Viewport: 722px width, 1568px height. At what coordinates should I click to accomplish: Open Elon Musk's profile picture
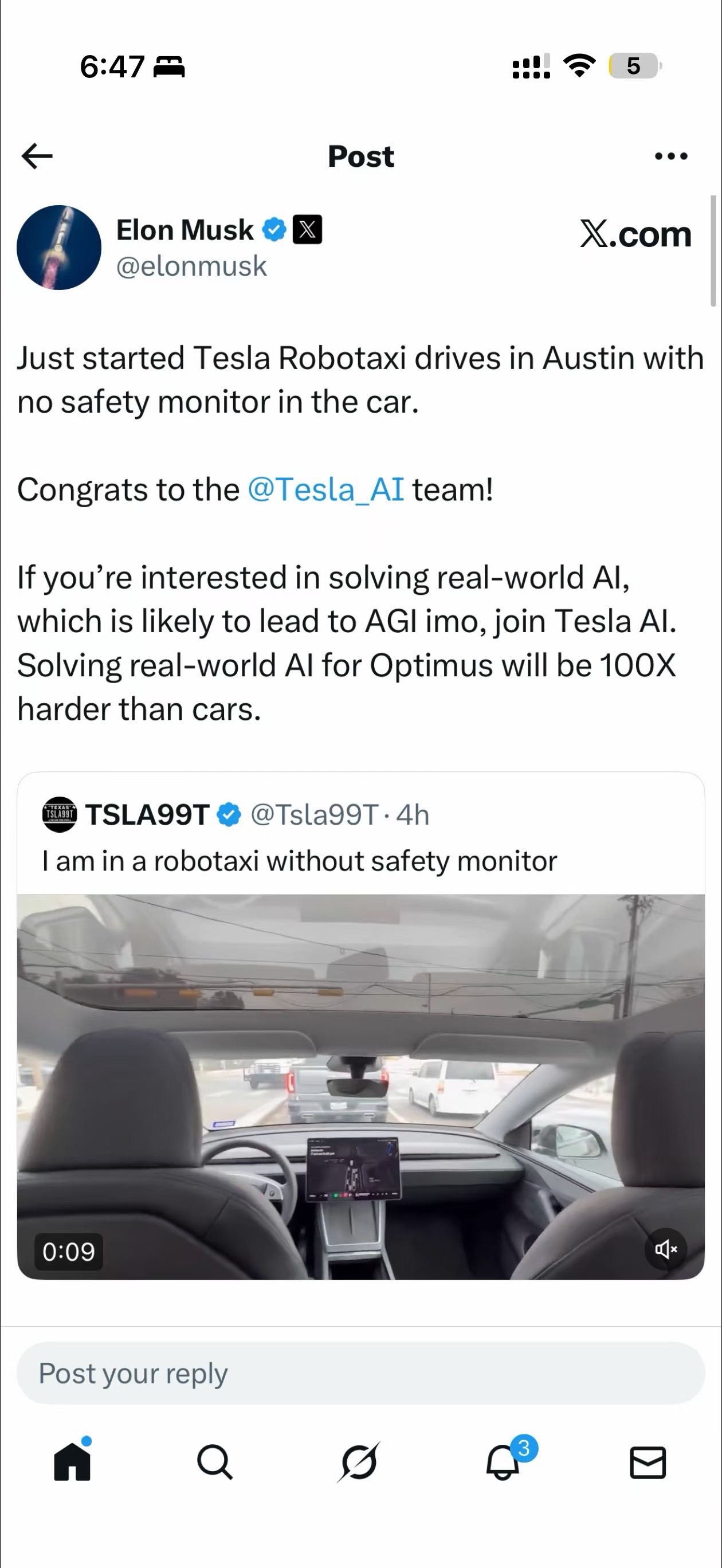click(59, 248)
